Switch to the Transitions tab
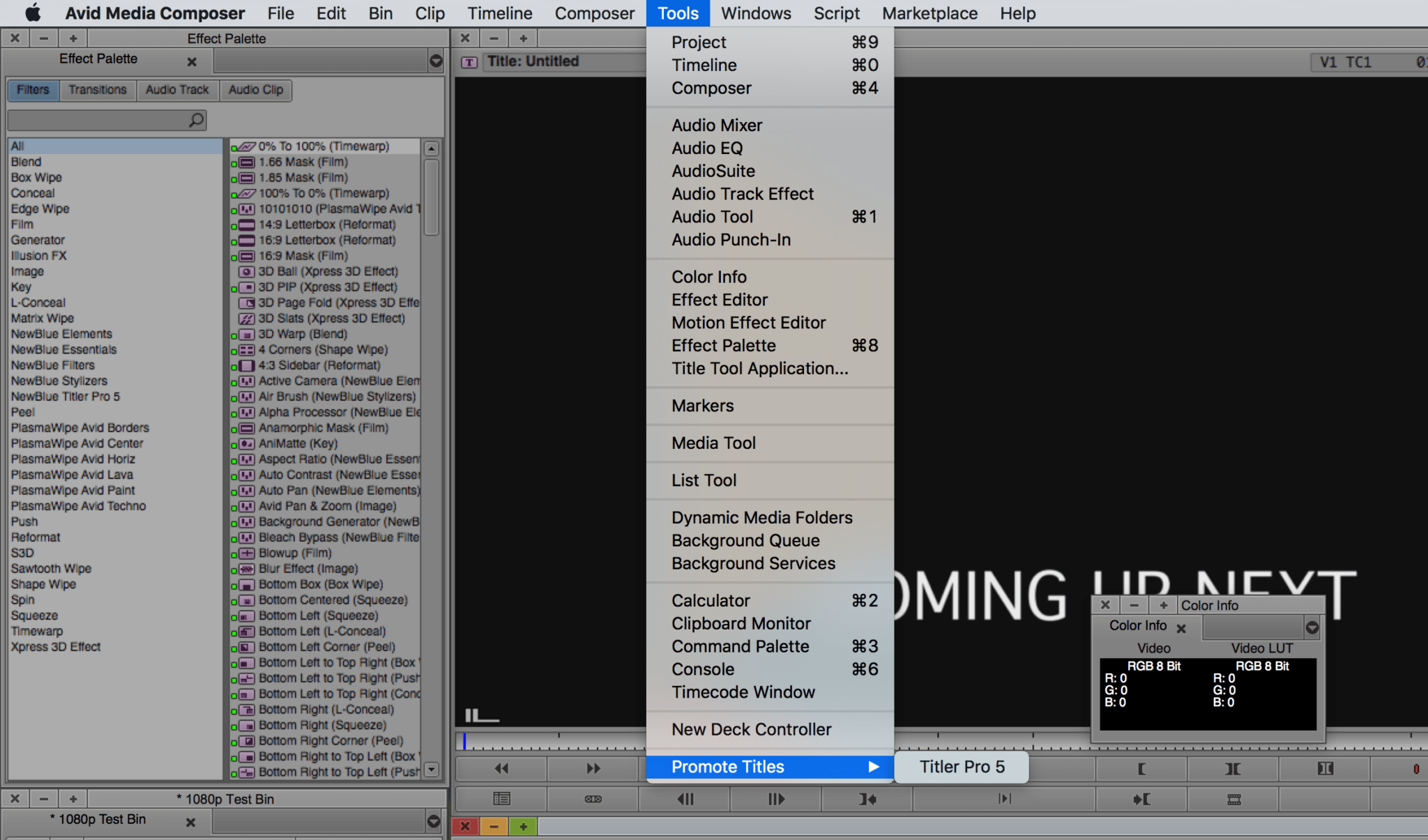This screenshot has height=840, width=1428. click(98, 90)
